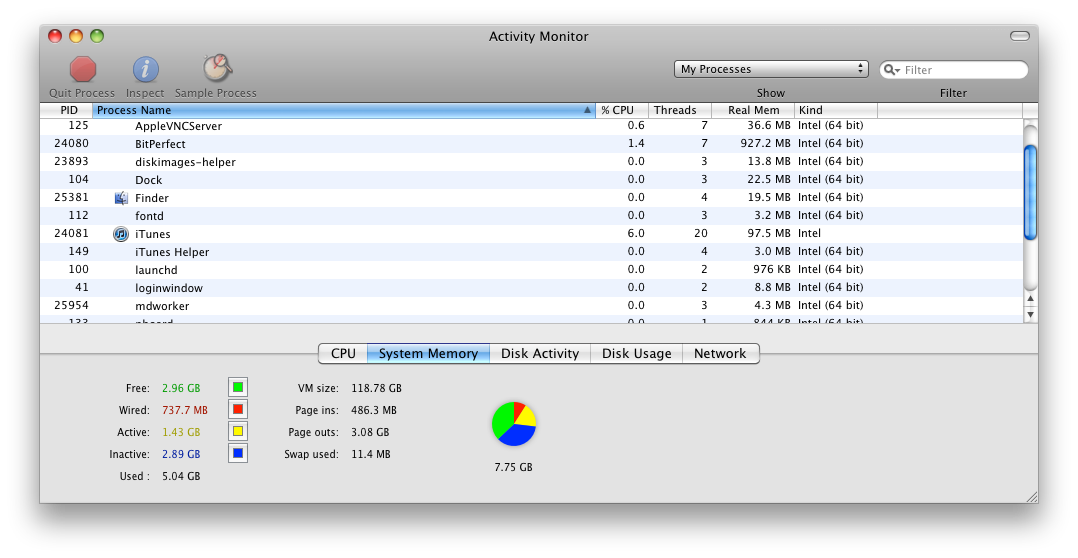This screenshot has height=558, width=1078.
Task: Select the iTunes icon in process list
Action: [121, 234]
